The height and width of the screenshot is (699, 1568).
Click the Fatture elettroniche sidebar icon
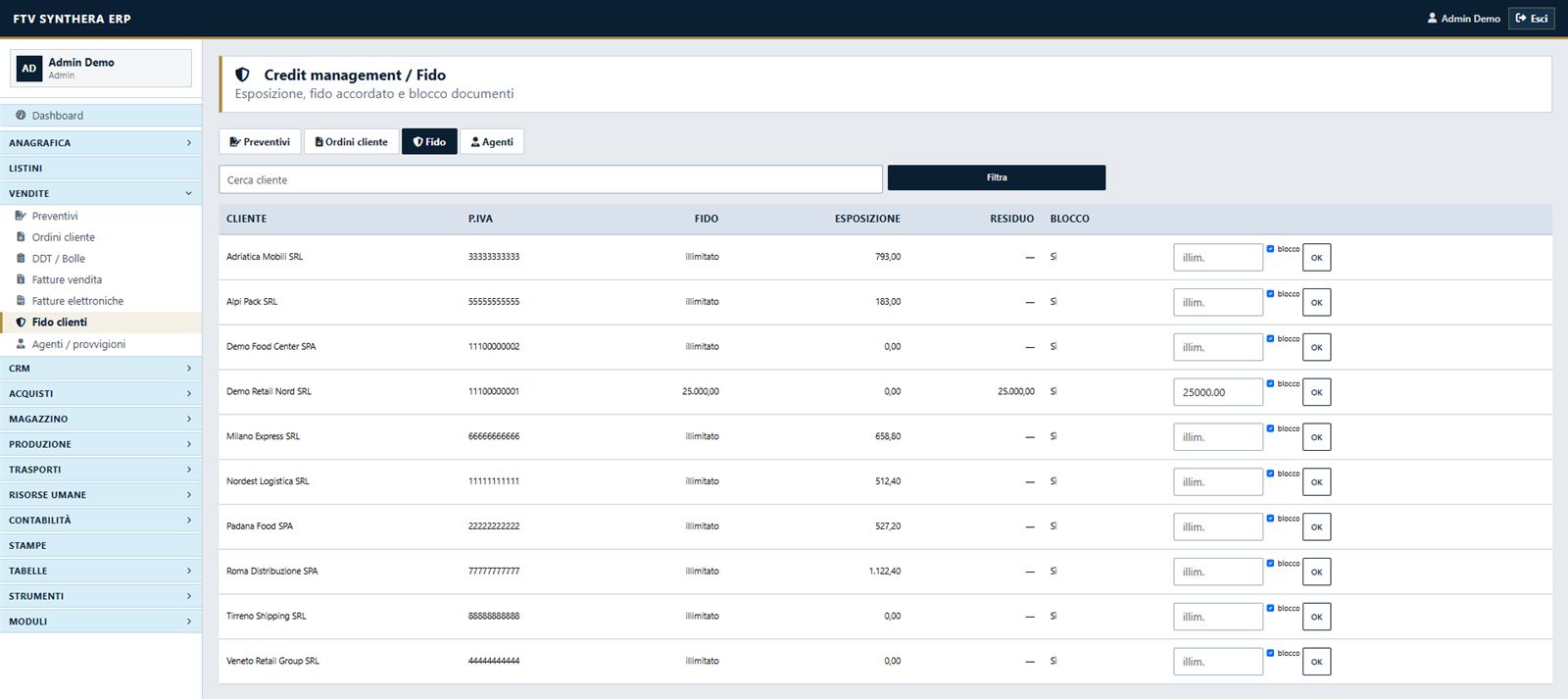(21, 301)
